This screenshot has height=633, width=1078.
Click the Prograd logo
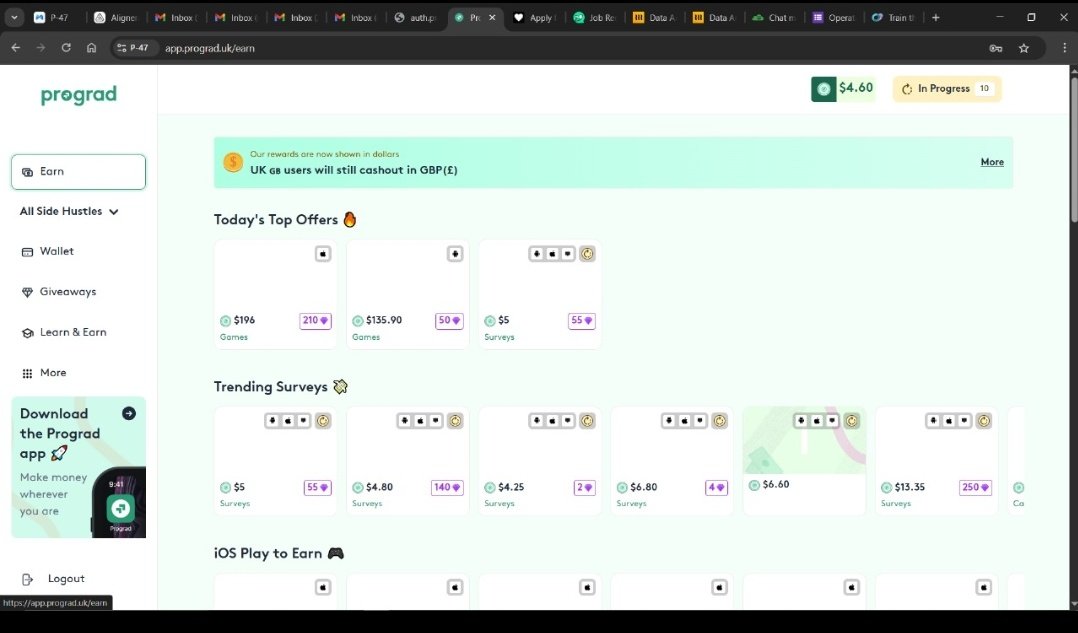pyautogui.click(x=78, y=95)
